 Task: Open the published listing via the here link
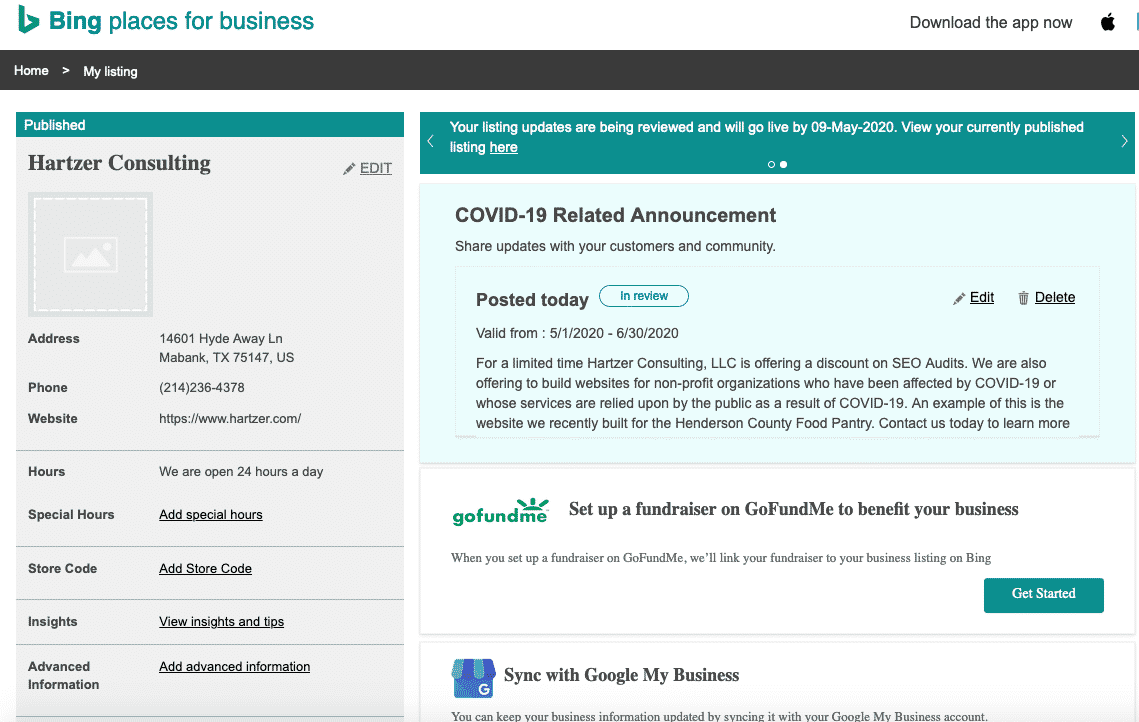pos(503,147)
